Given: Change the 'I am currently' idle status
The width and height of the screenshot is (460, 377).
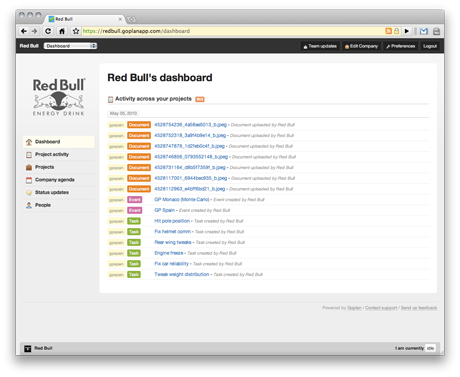Looking at the screenshot, I should [x=430, y=348].
